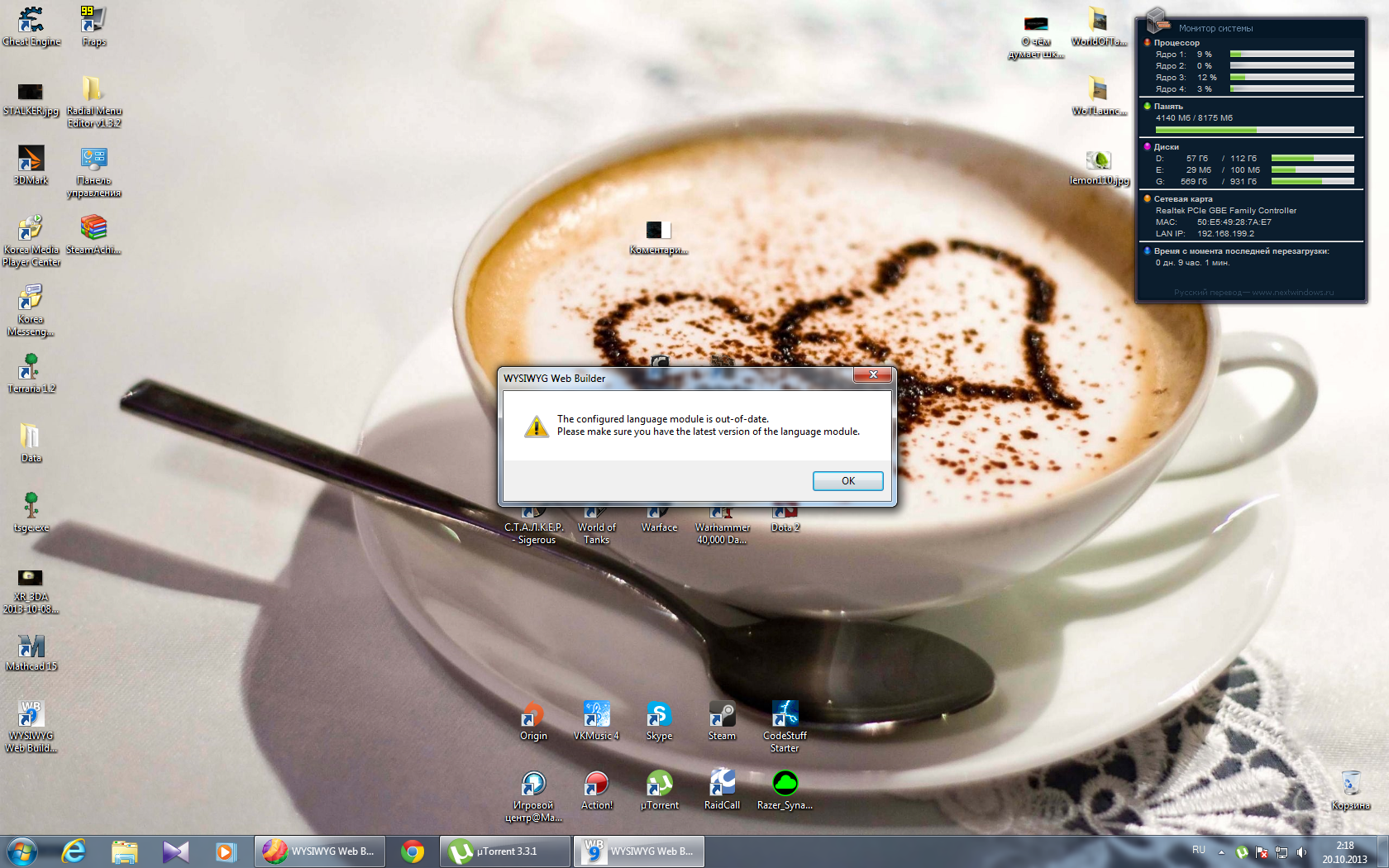Open volume speaker tray icon
Image resolution: width=1389 pixels, height=868 pixels.
pyautogui.click(x=1301, y=851)
